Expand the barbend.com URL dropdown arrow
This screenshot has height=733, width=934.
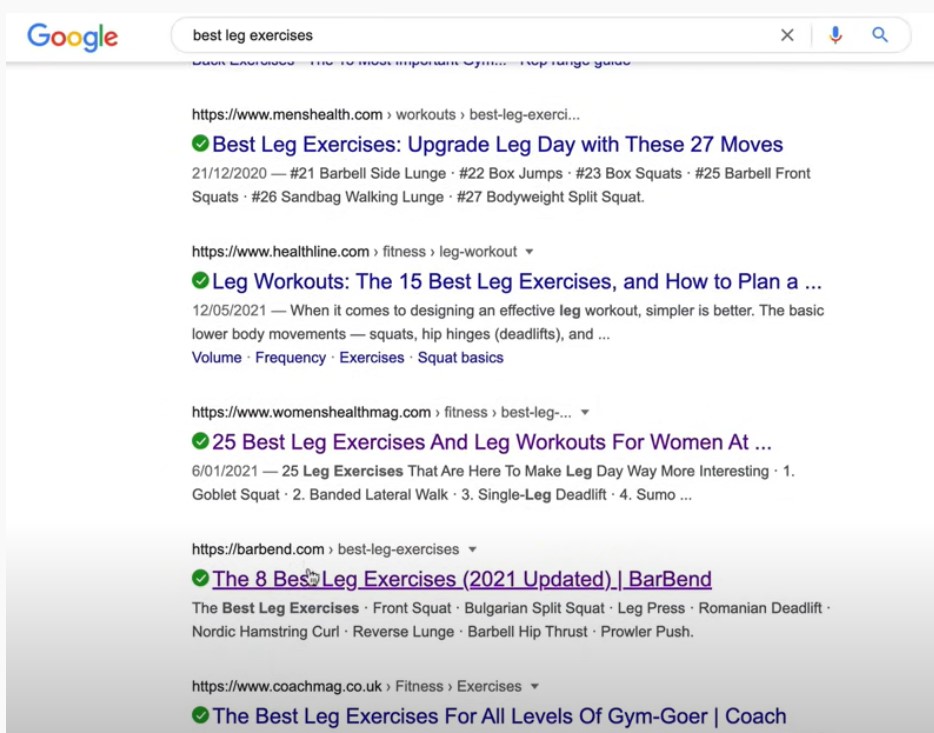tap(473, 549)
